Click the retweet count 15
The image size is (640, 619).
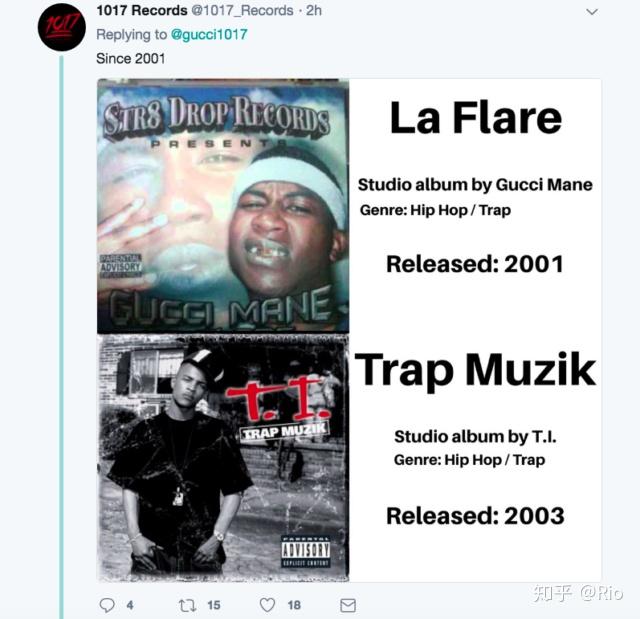click(x=214, y=605)
